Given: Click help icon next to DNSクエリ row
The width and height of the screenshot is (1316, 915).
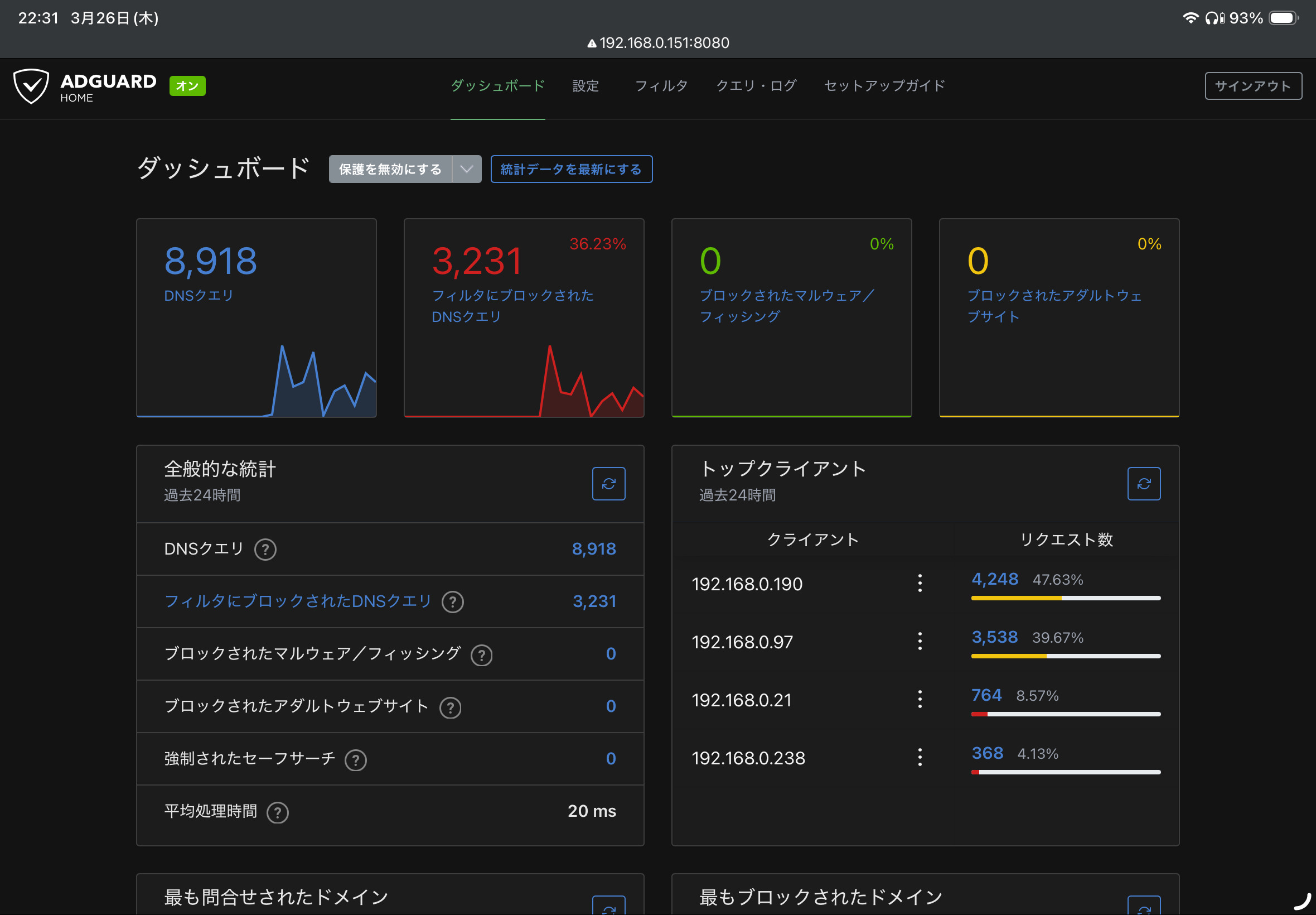Looking at the screenshot, I should [x=265, y=549].
